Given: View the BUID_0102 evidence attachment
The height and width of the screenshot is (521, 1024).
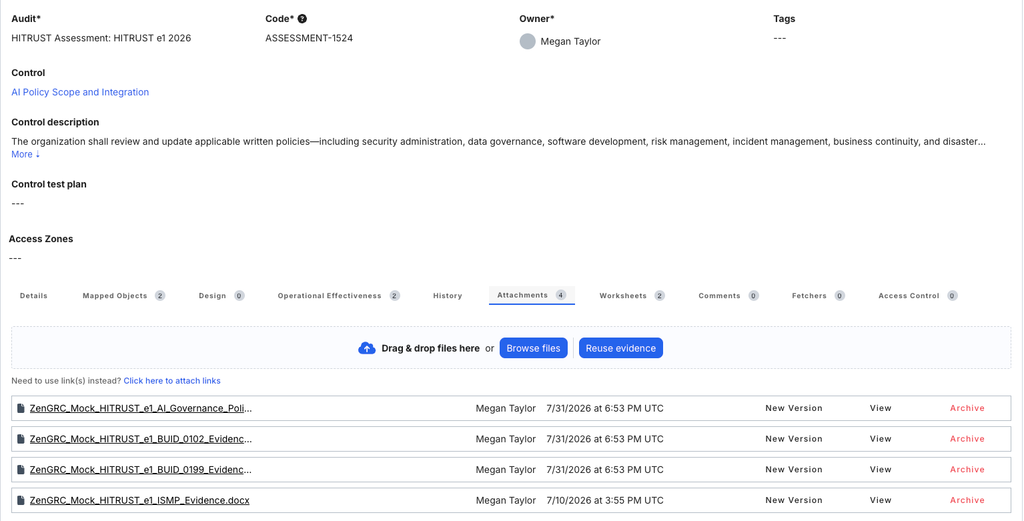Looking at the screenshot, I should coord(880,439).
